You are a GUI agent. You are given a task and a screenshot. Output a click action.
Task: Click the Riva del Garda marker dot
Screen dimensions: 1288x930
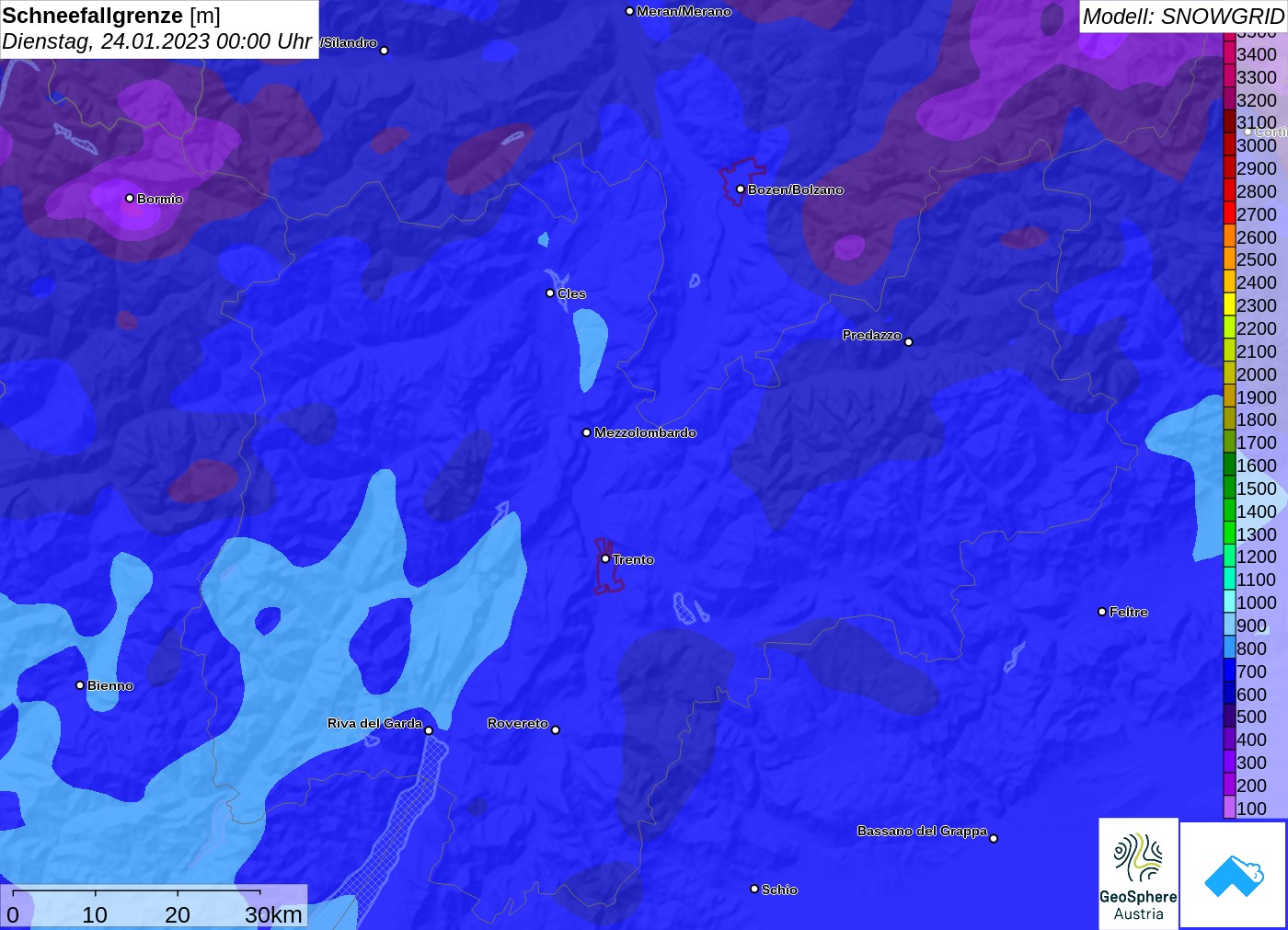click(x=429, y=730)
